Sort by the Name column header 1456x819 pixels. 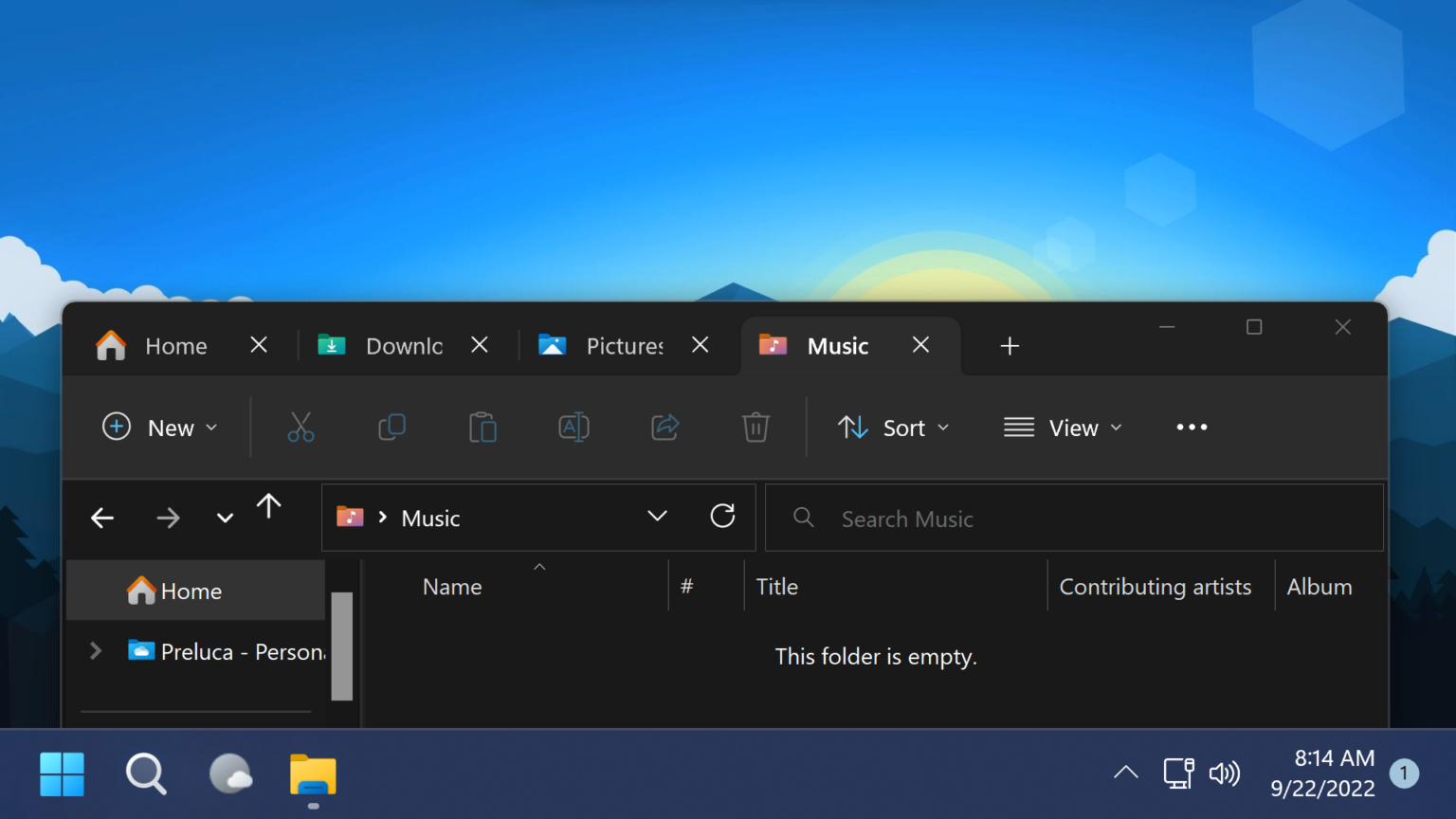click(452, 586)
